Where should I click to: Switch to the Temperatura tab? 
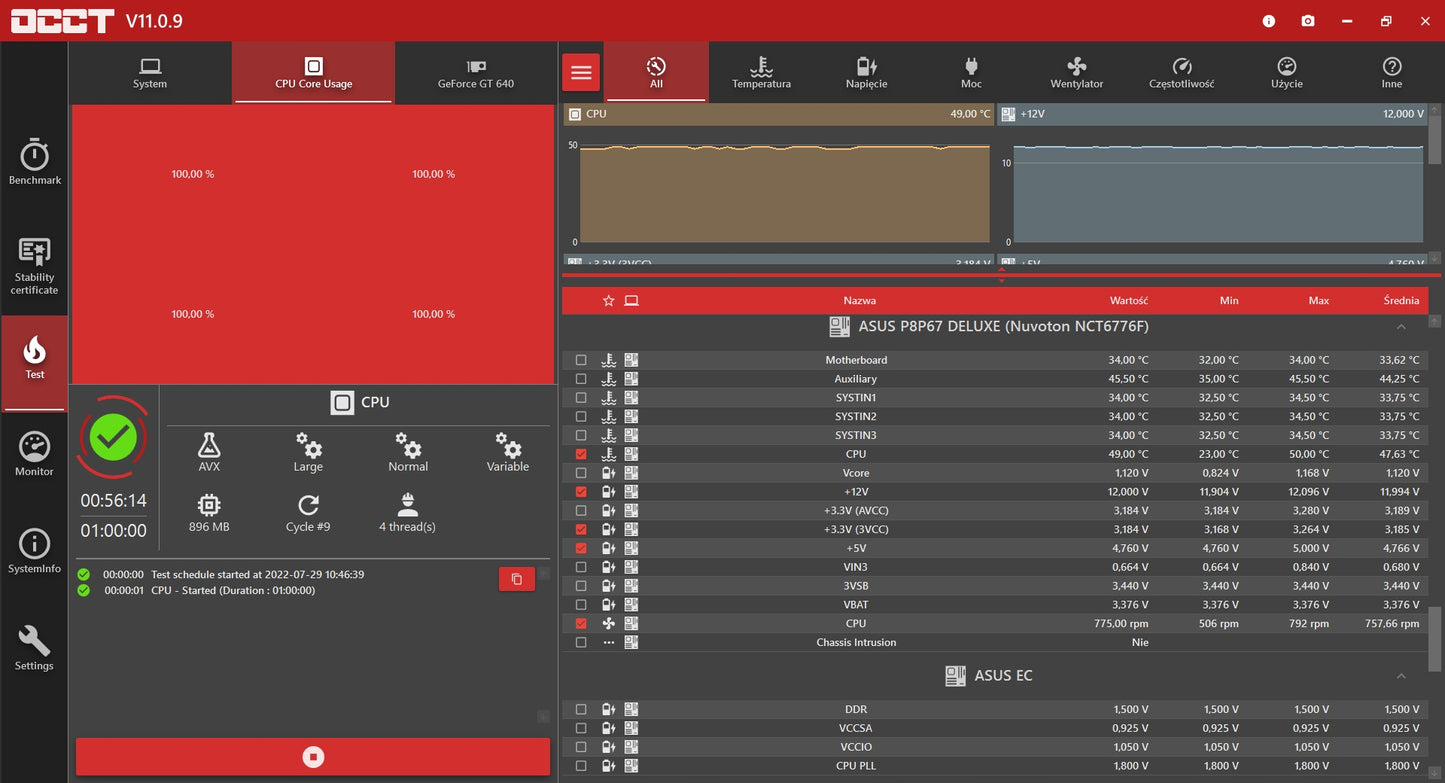click(x=761, y=72)
